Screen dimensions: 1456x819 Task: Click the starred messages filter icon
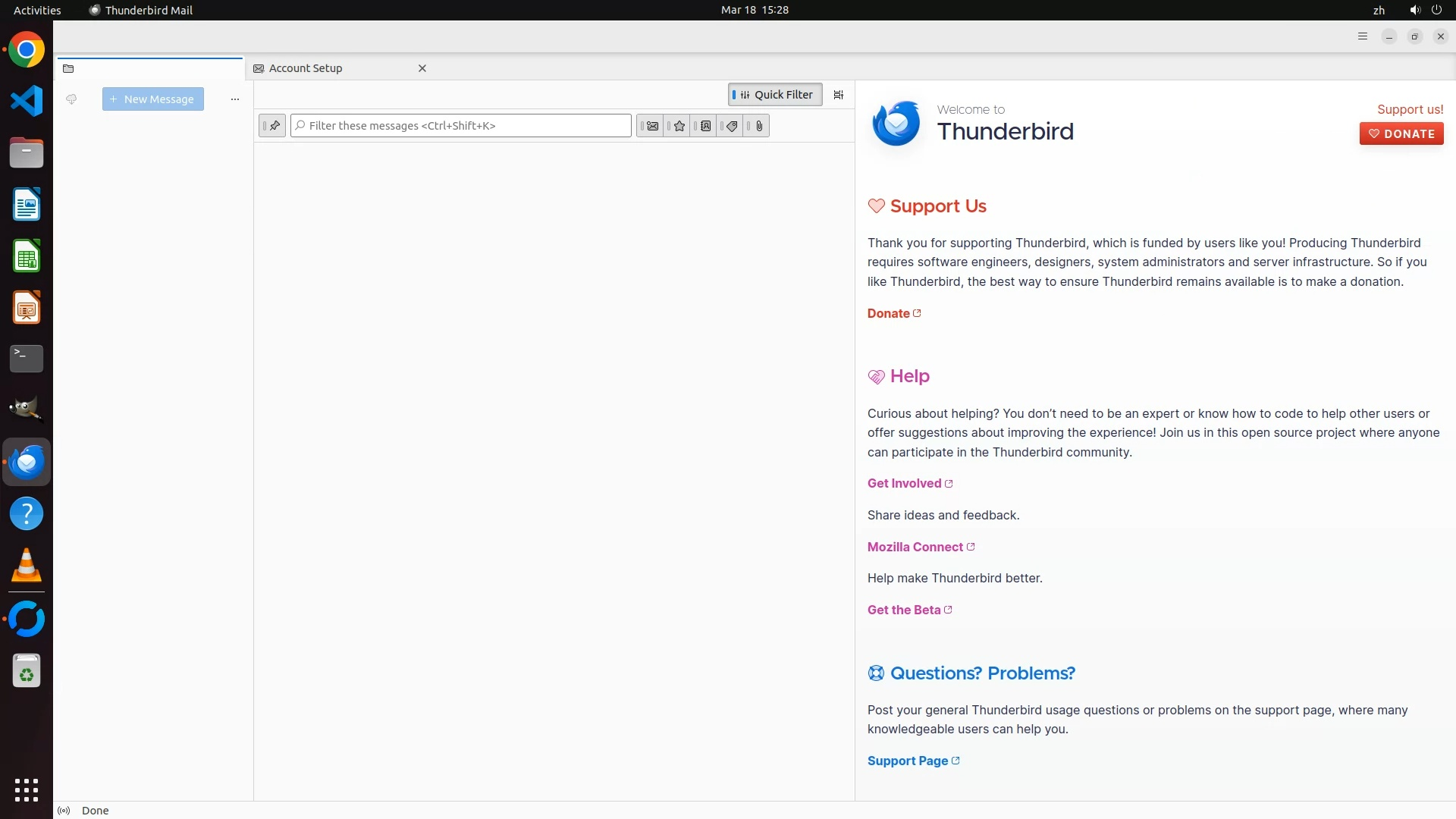click(679, 126)
